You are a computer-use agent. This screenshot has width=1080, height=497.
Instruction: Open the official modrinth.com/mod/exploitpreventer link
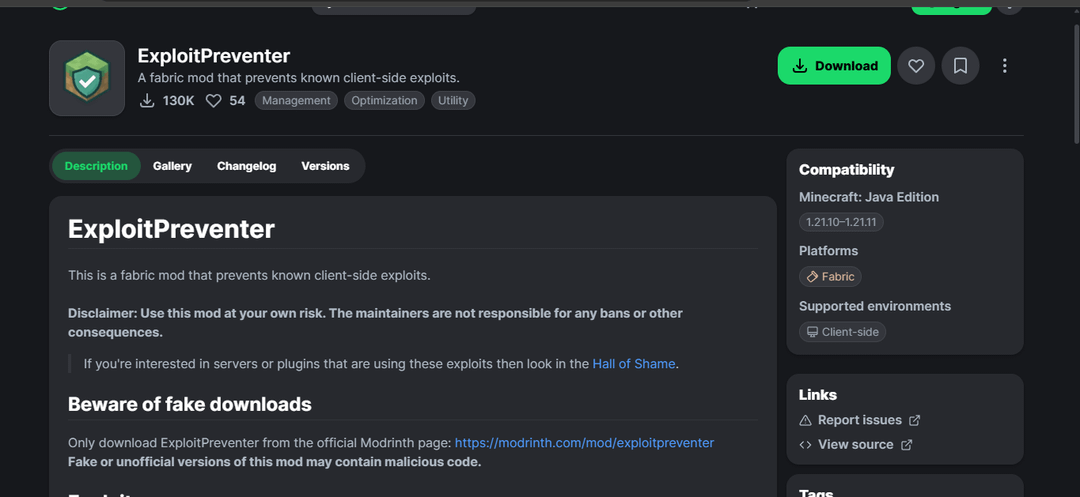click(584, 442)
